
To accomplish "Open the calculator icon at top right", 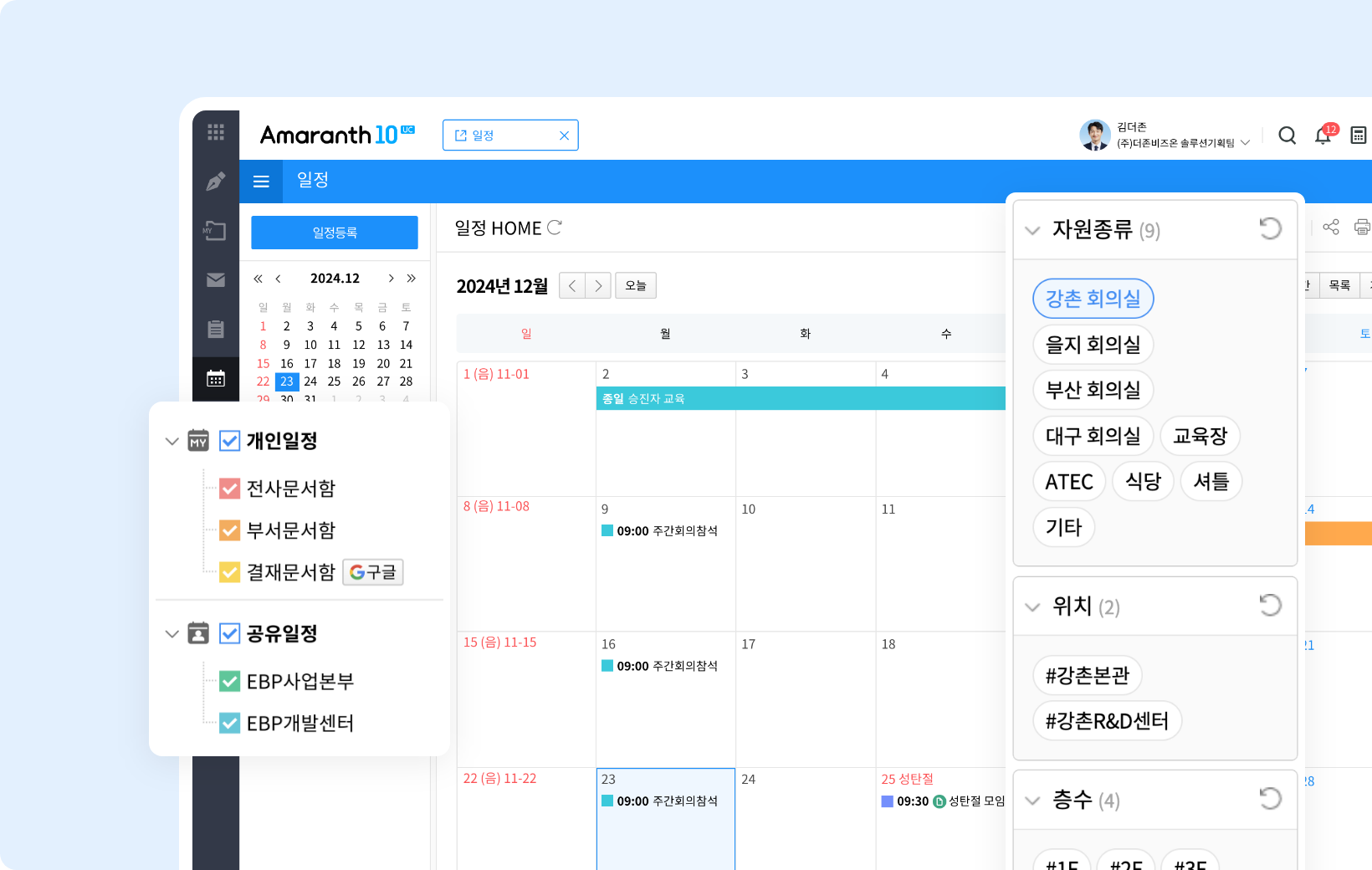I will [1359, 136].
